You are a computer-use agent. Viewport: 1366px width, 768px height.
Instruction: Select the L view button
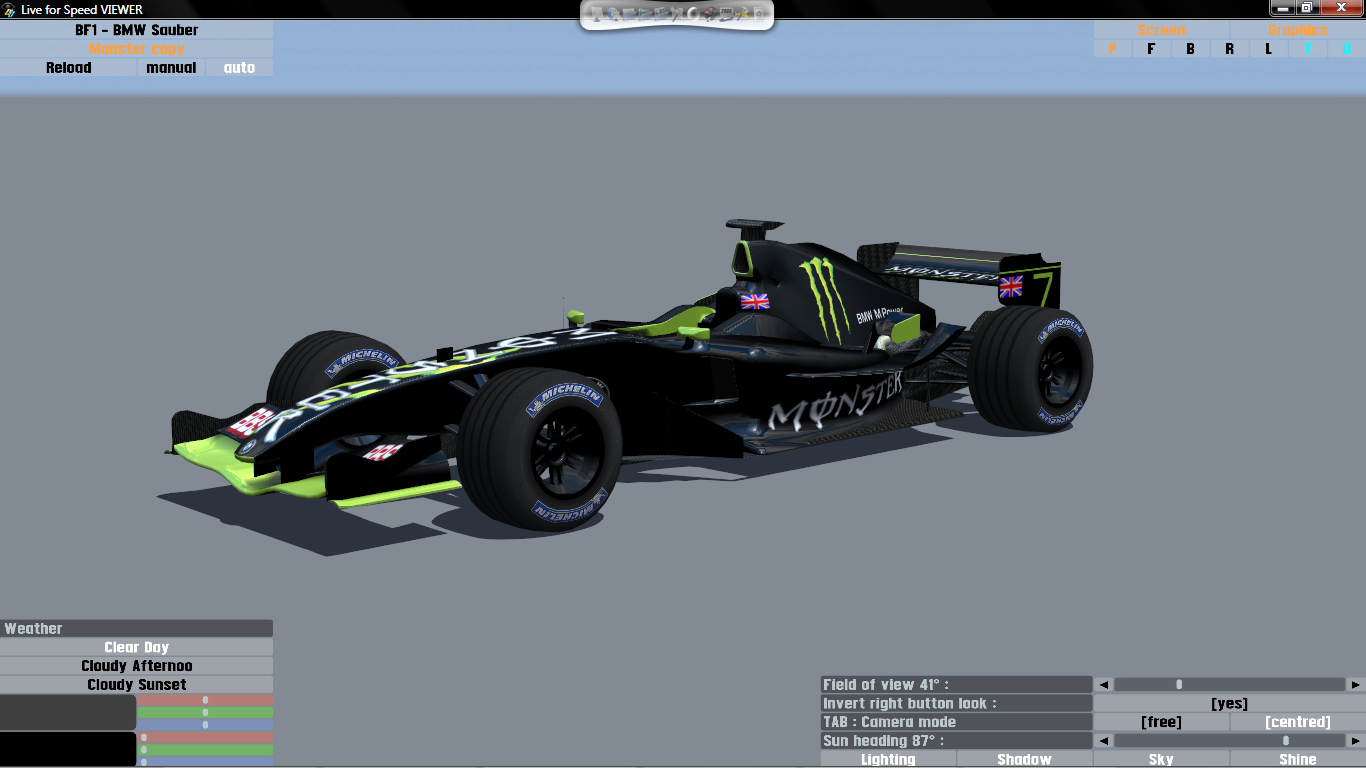[x=1268, y=49]
